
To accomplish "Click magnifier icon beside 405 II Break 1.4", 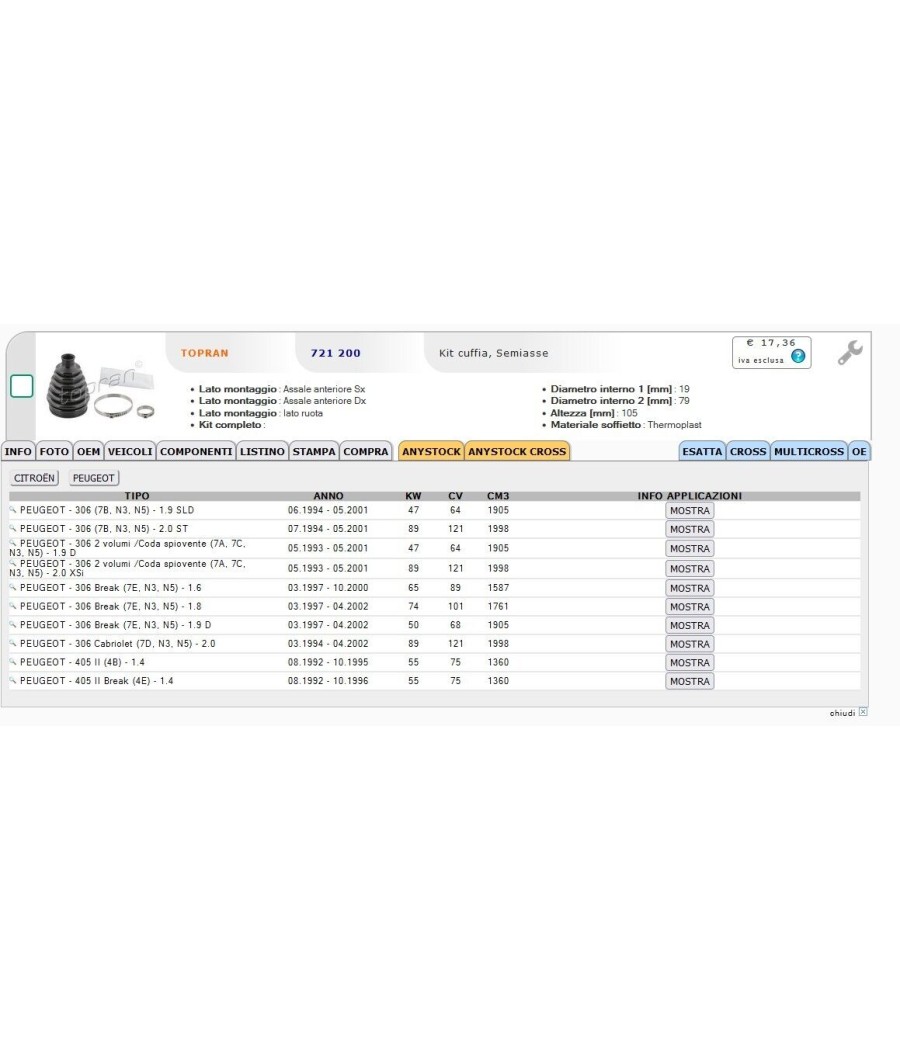I will click(13, 680).
